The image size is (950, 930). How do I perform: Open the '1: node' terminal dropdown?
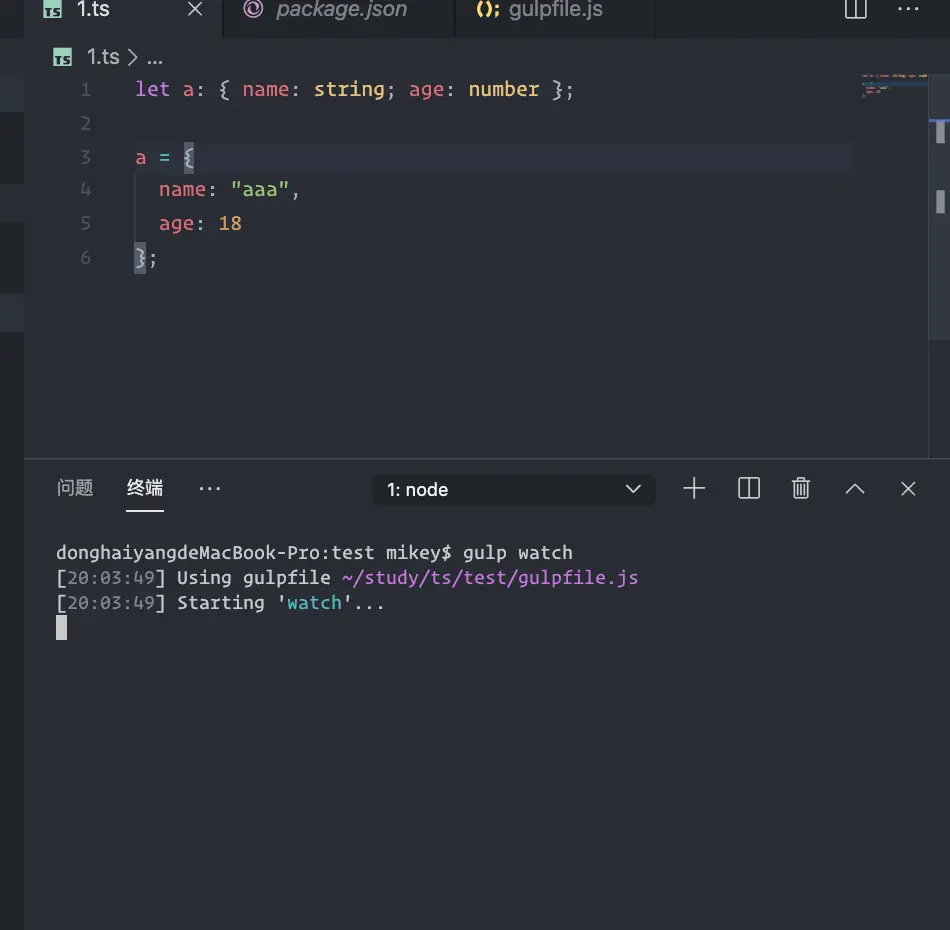click(x=514, y=490)
